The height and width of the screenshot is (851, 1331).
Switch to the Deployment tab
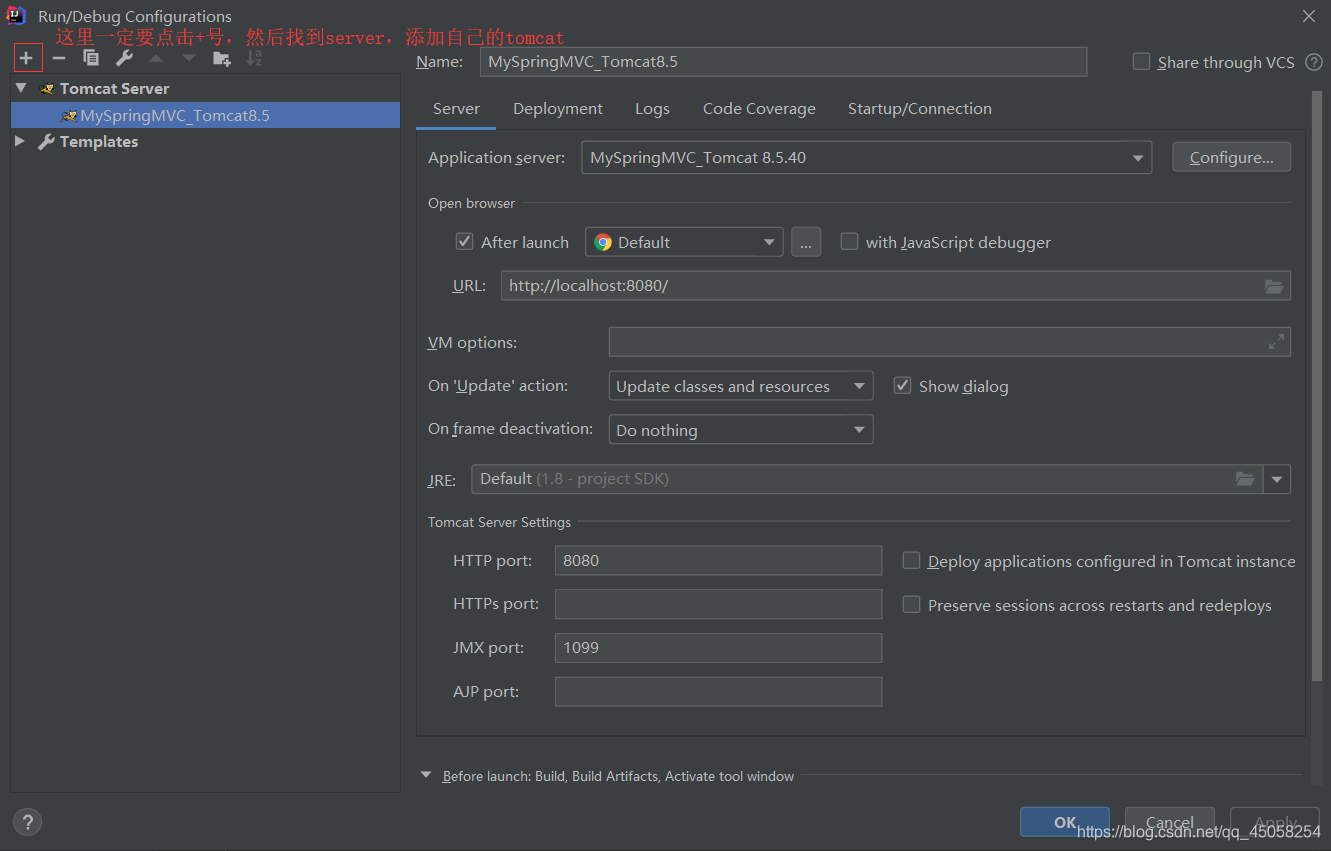point(558,109)
